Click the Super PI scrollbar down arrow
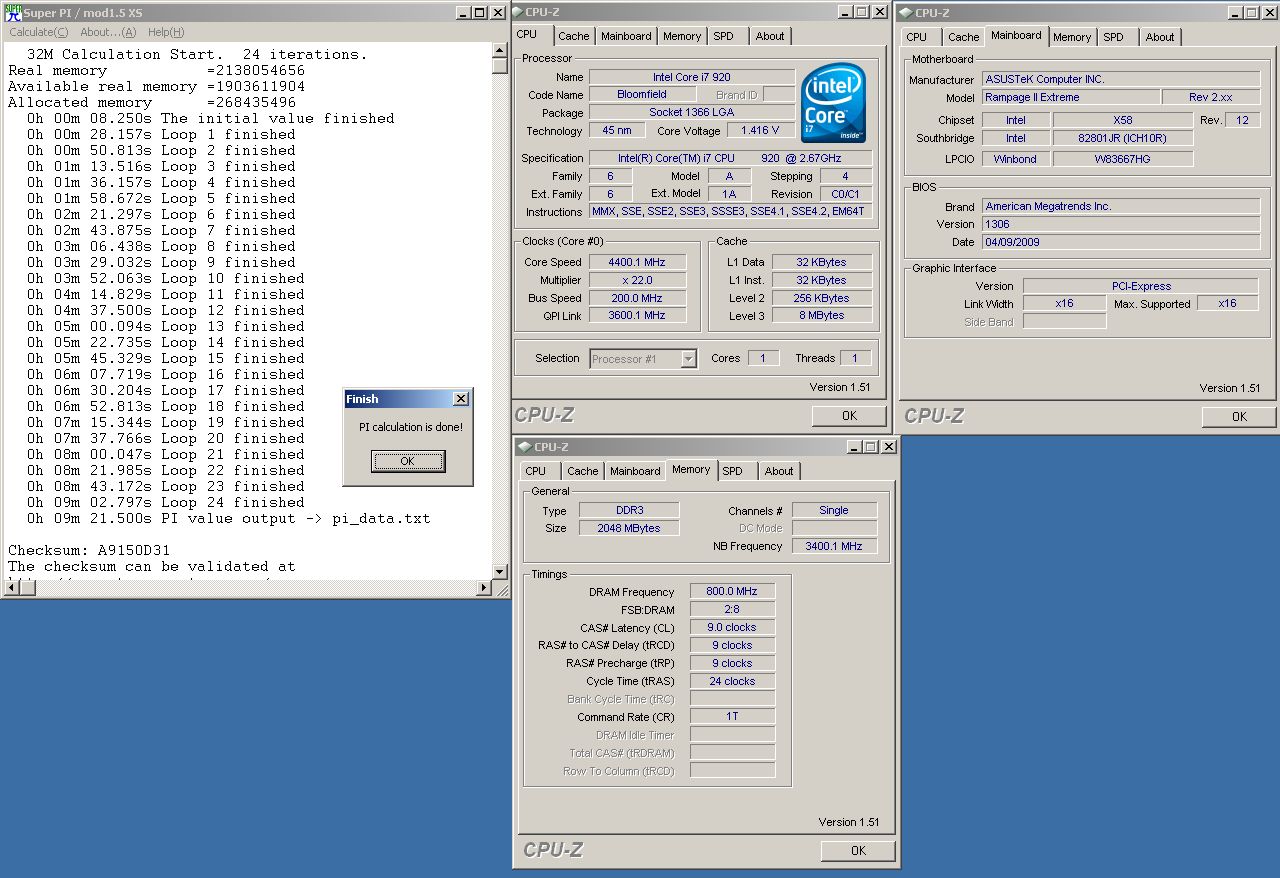 click(x=500, y=570)
